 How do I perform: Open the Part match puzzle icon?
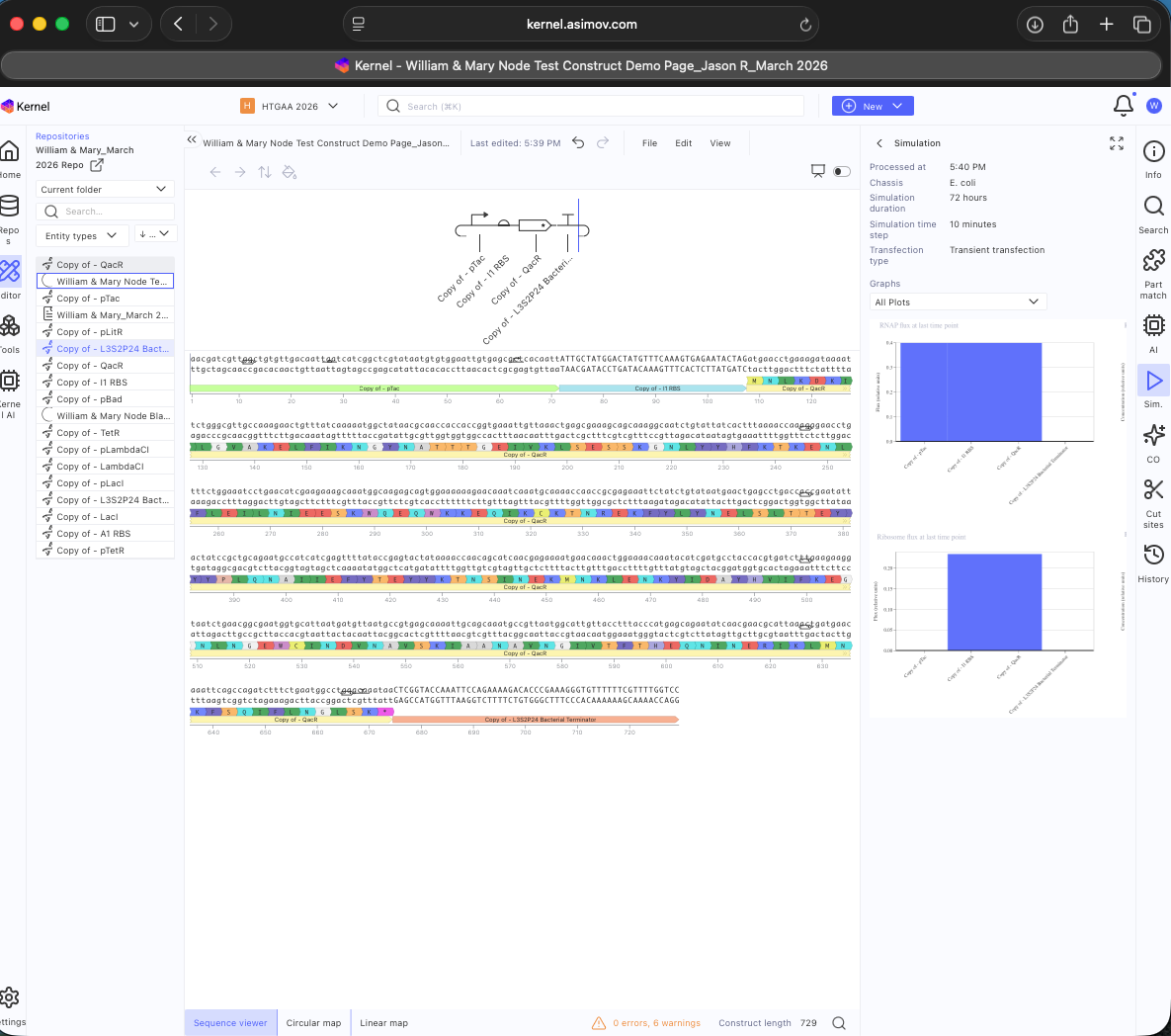(1153, 261)
